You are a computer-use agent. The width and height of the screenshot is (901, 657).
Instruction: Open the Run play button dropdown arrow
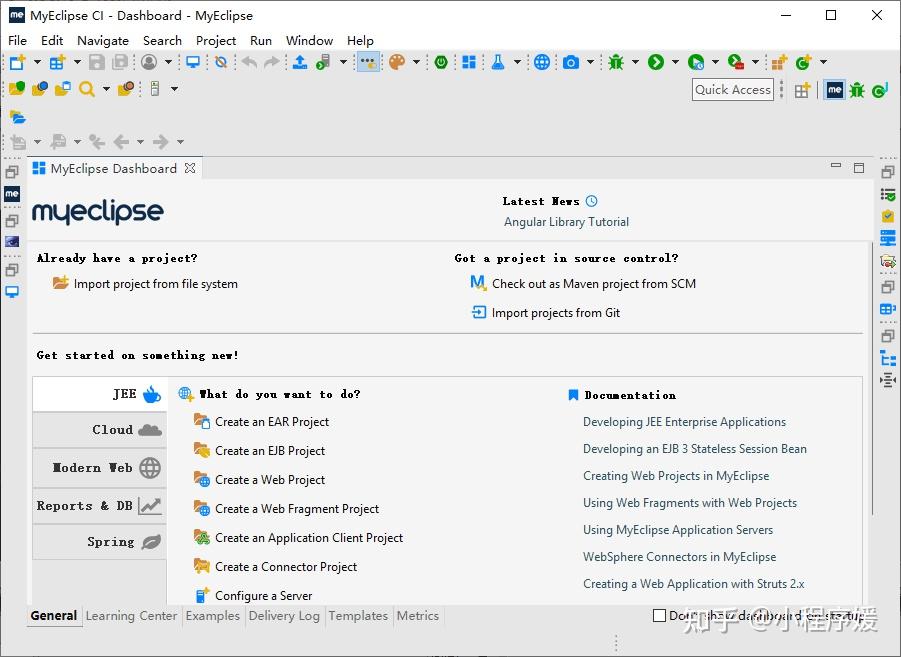(675, 62)
